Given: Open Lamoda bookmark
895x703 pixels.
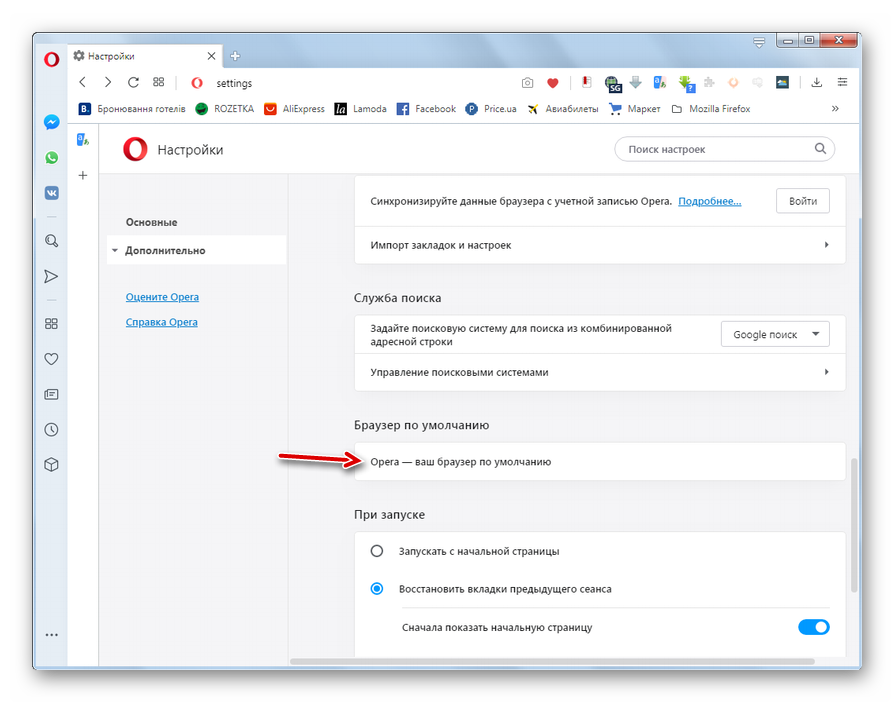Looking at the screenshot, I should pos(361,108).
